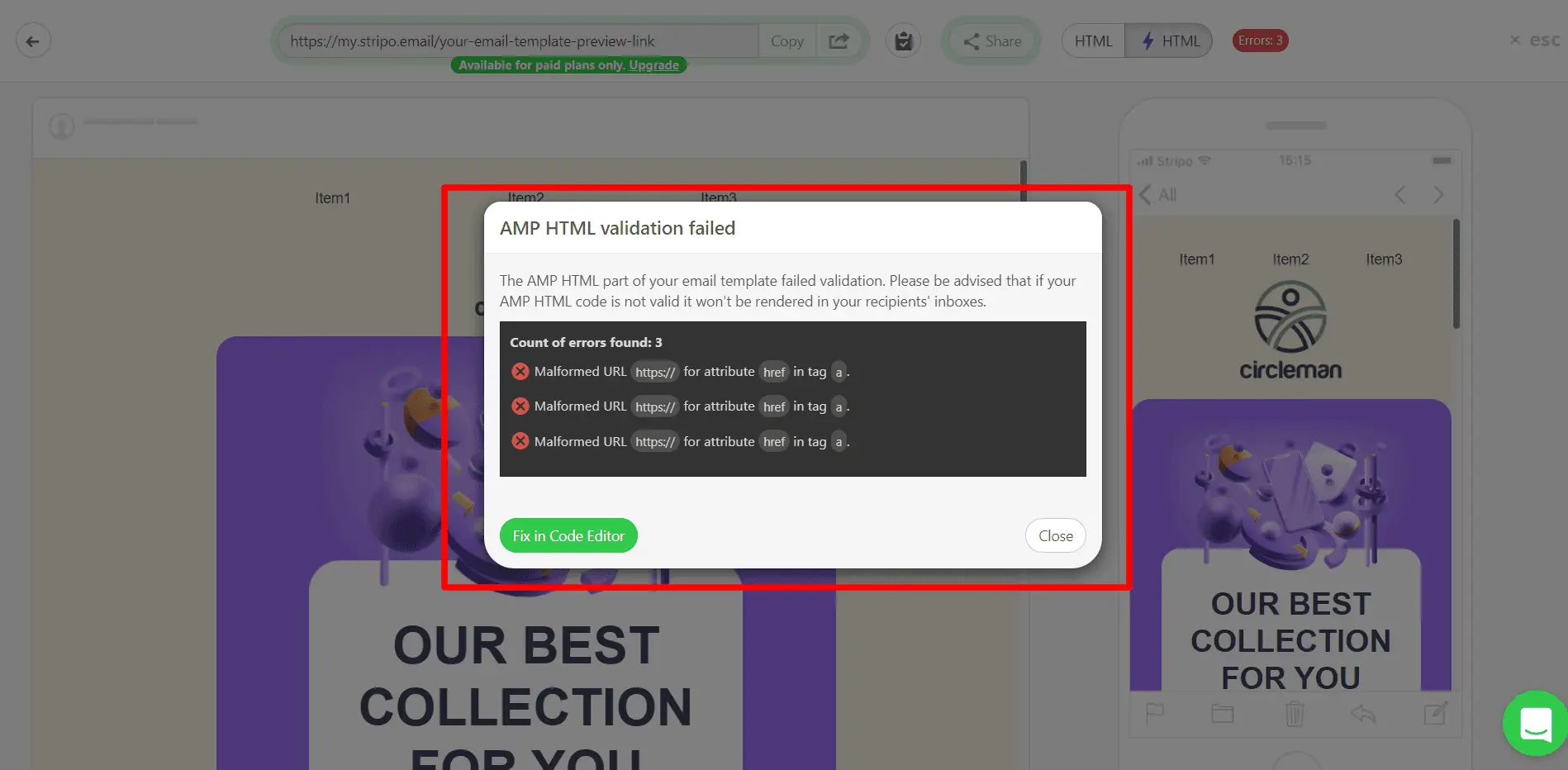Click previous message chevron in mobile preview
The height and width of the screenshot is (770, 1568).
point(1400,195)
